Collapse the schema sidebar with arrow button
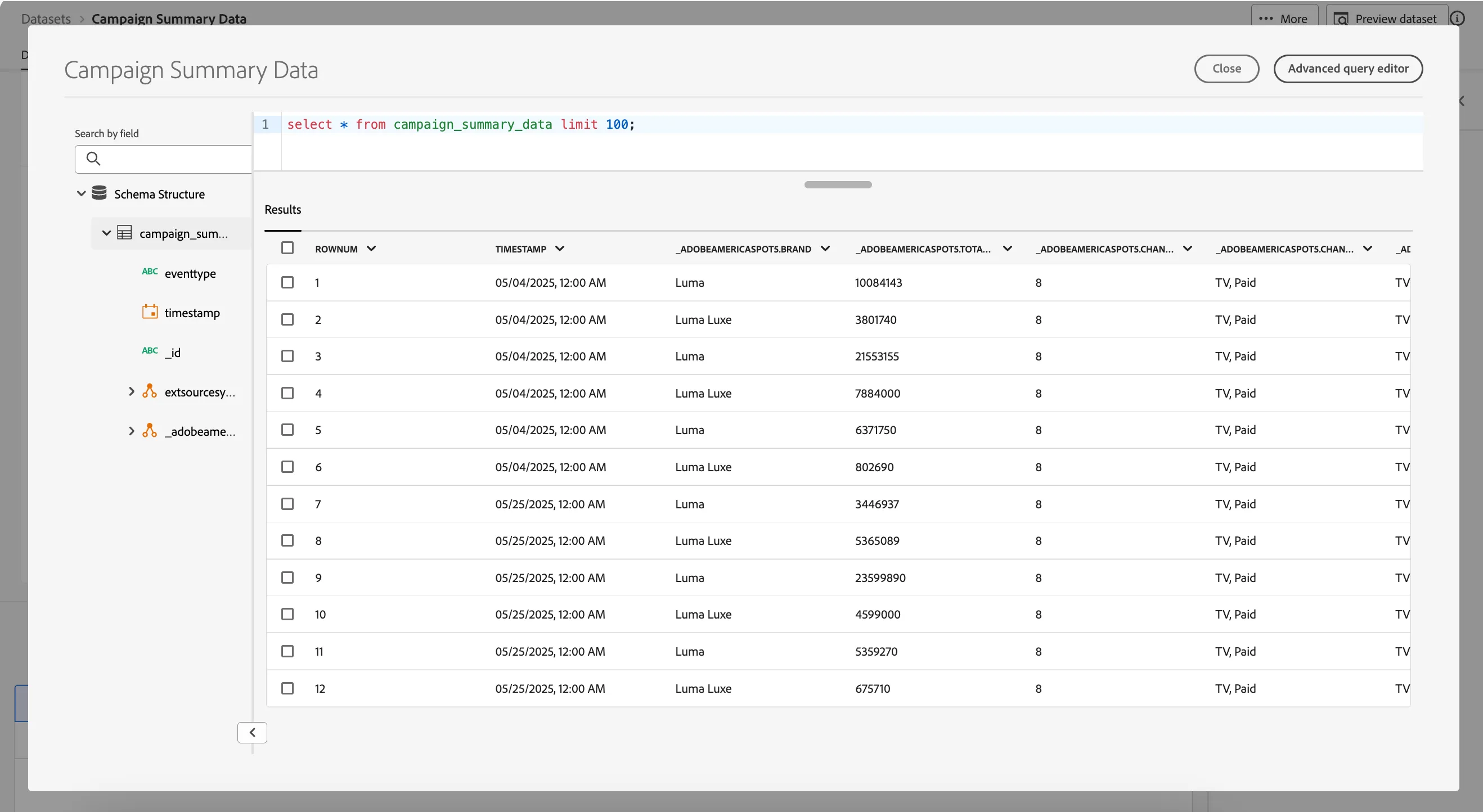The image size is (1483, 812). coord(252,733)
